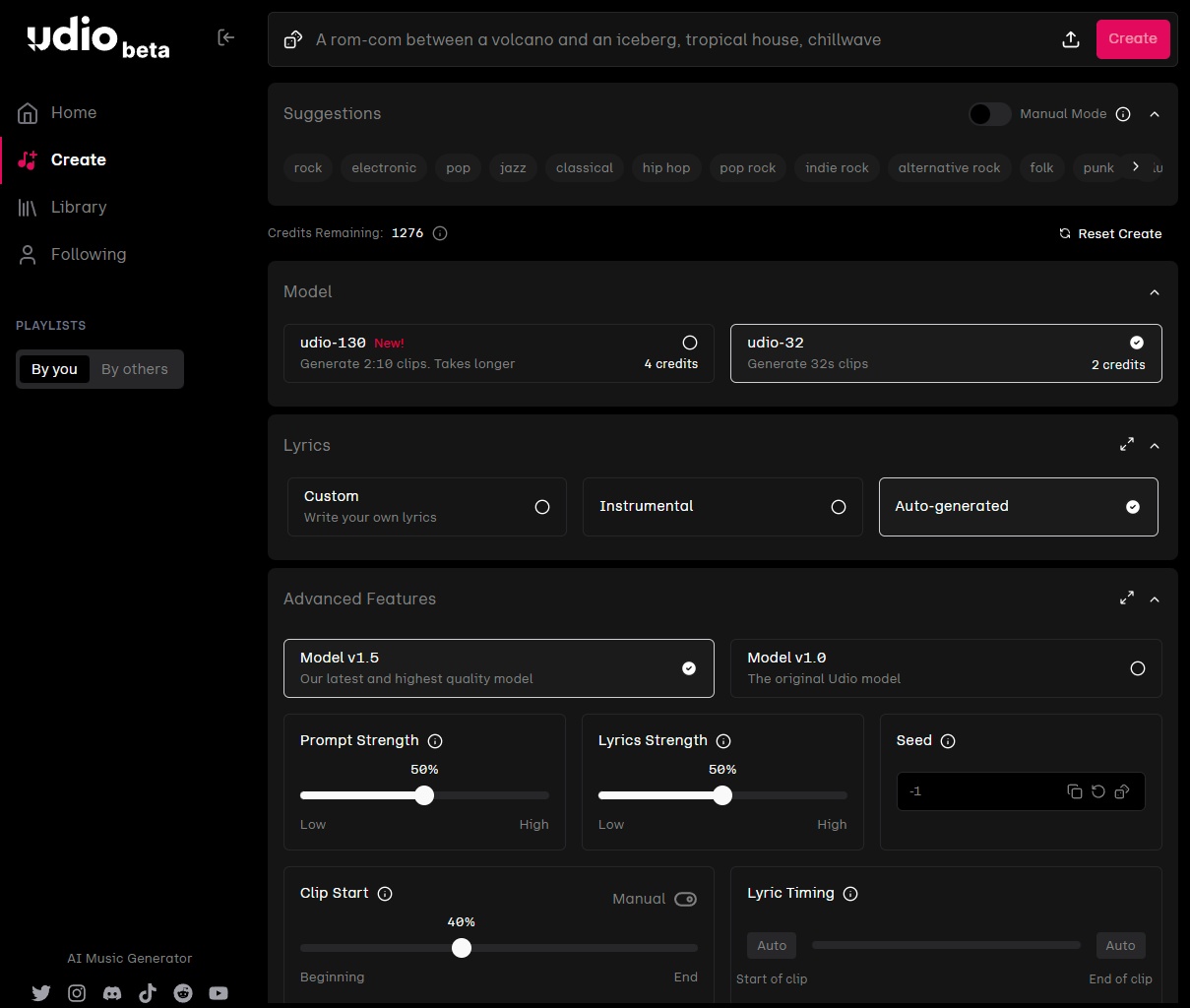Collapse the sidebar with arrow icon
The width and height of the screenshot is (1190, 1008).
225,37
